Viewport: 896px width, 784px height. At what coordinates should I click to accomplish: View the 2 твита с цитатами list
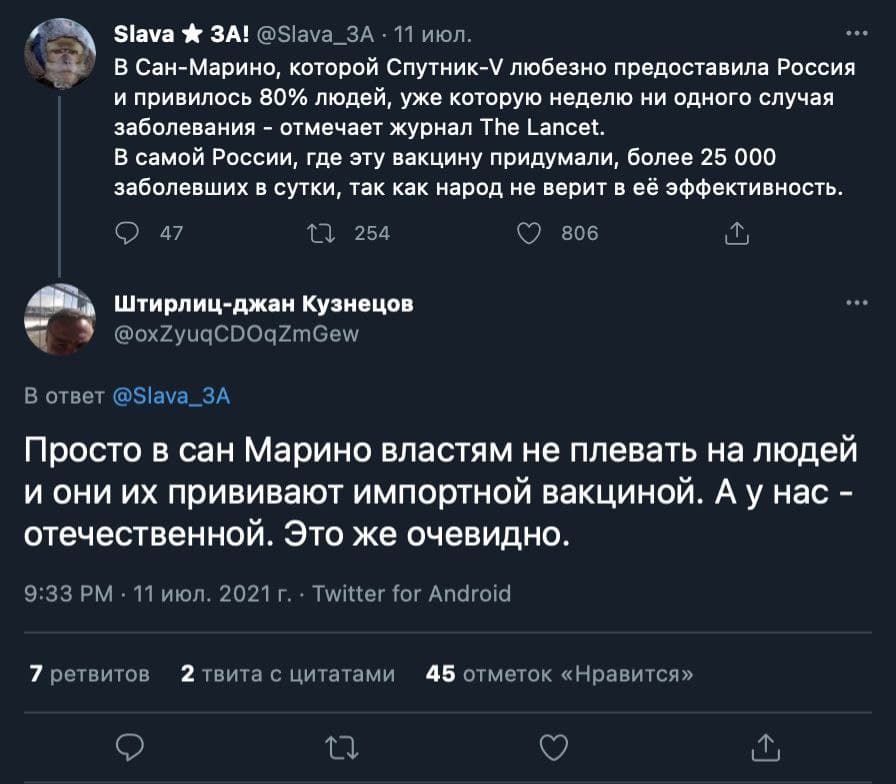[288, 673]
